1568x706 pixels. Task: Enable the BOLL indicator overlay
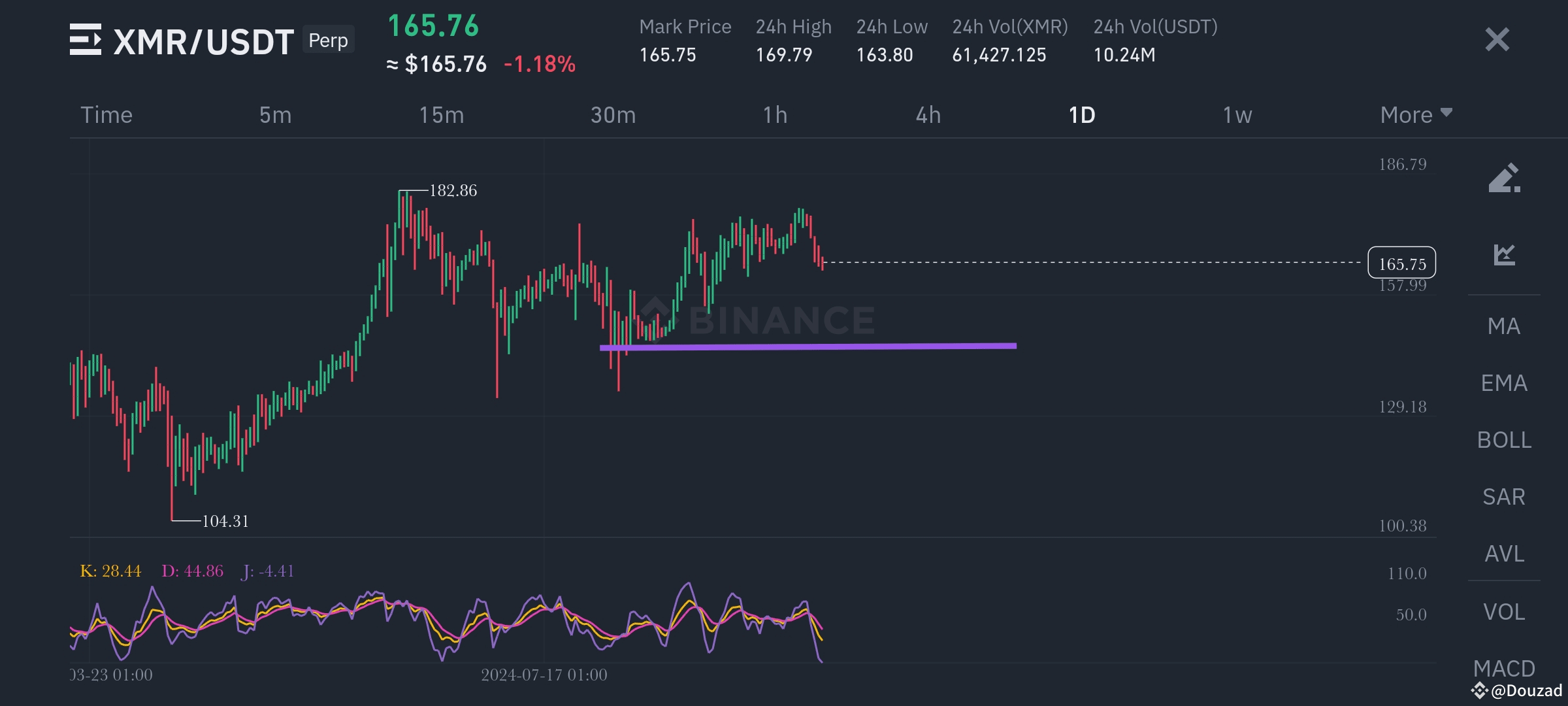pos(1503,440)
